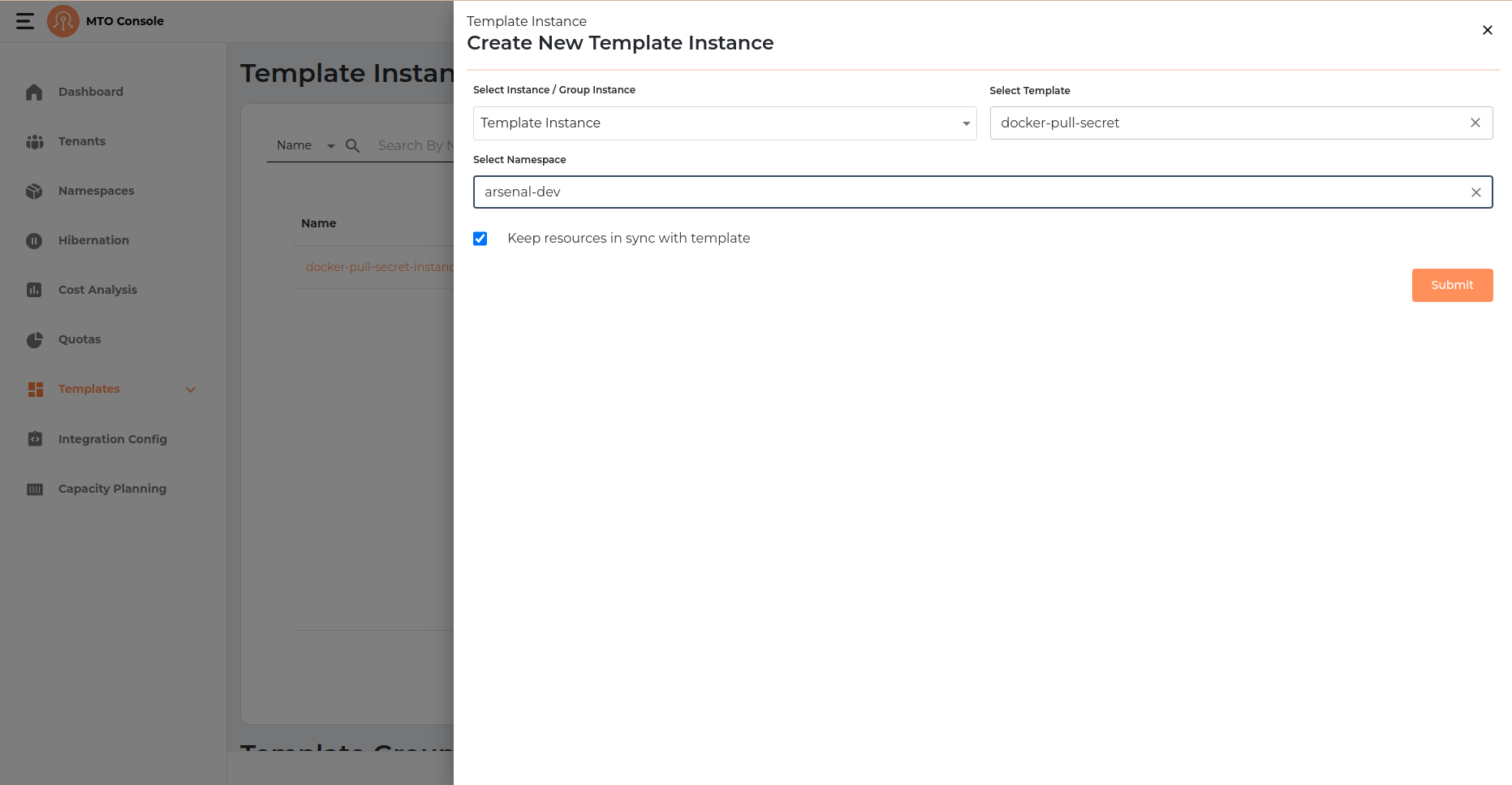Click the Quotas pie chart icon
Screen dimensions: 1512x785
(34, 340)
